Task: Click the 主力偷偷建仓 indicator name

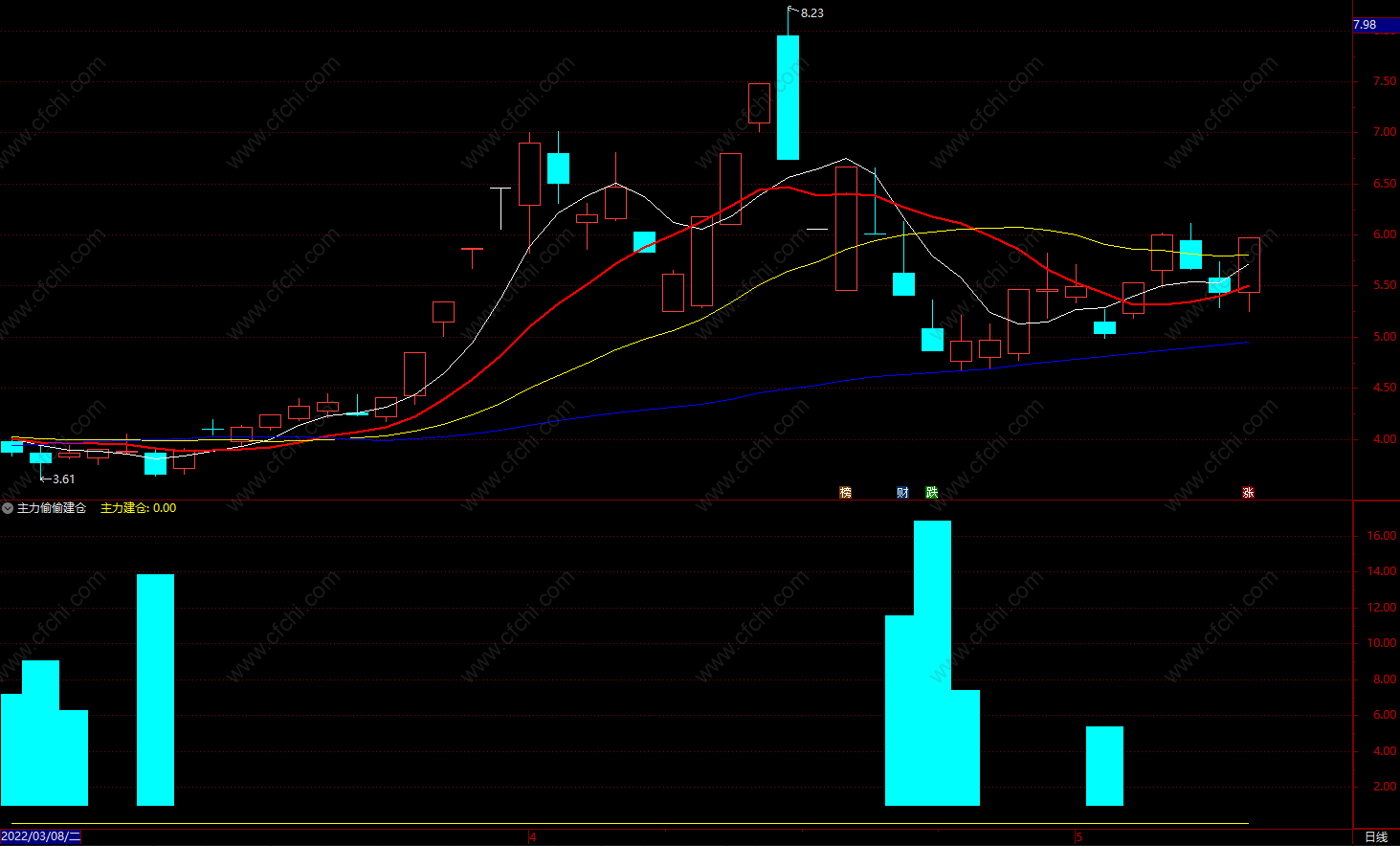Action: coord(52,508)
